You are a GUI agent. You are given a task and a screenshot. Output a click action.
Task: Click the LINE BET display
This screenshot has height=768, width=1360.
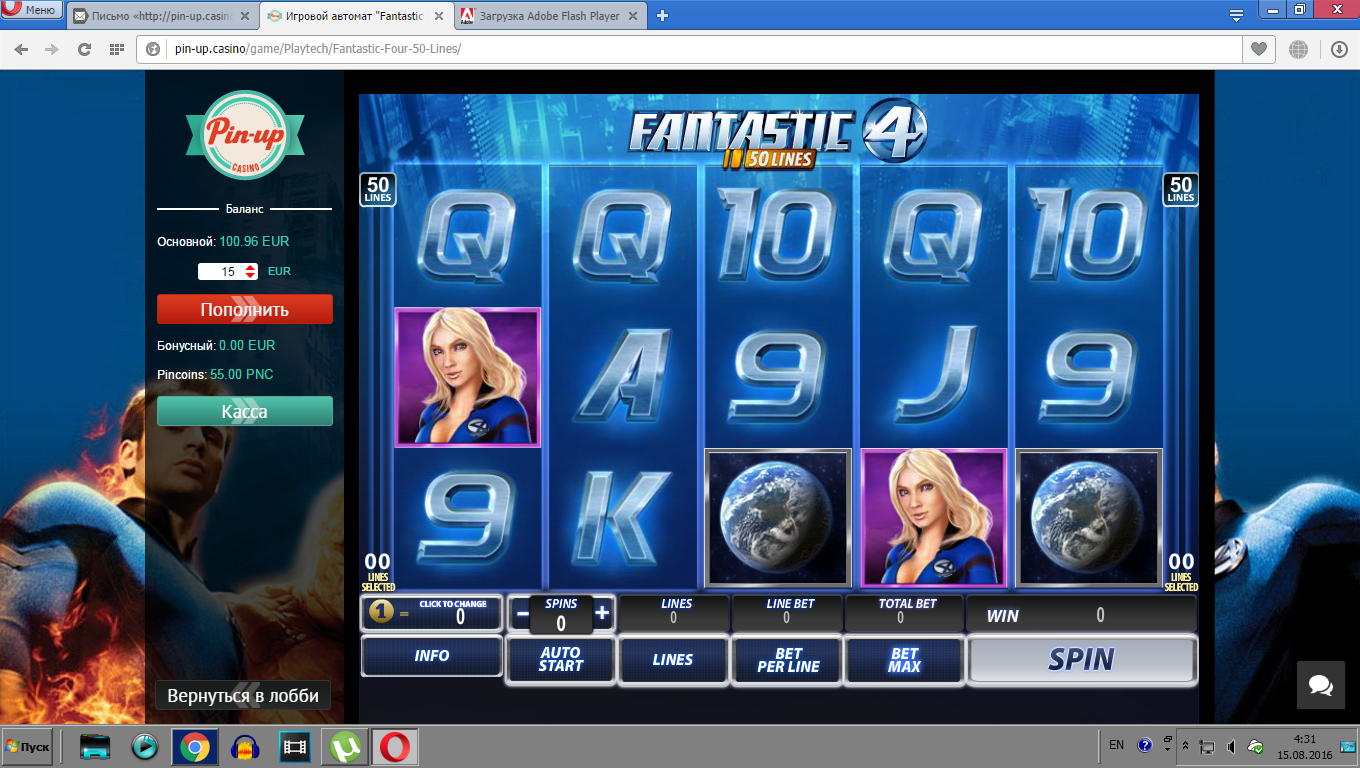coord(788,613)
